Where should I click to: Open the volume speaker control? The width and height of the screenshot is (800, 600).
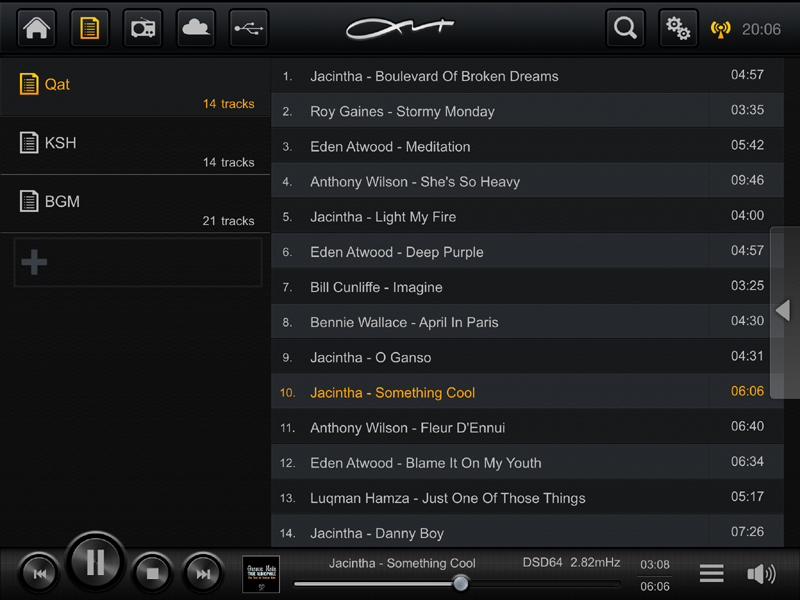761,573
